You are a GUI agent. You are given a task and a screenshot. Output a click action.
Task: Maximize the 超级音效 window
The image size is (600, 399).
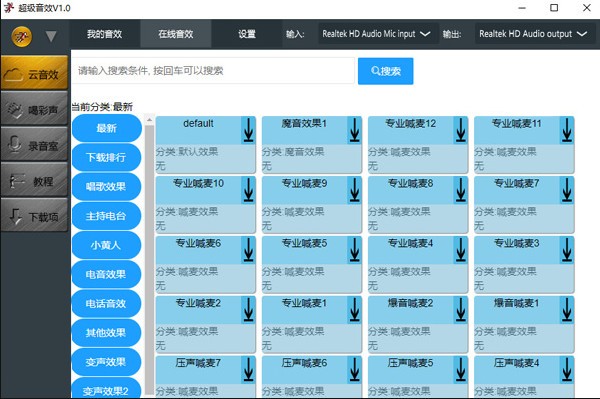[554, 8]
